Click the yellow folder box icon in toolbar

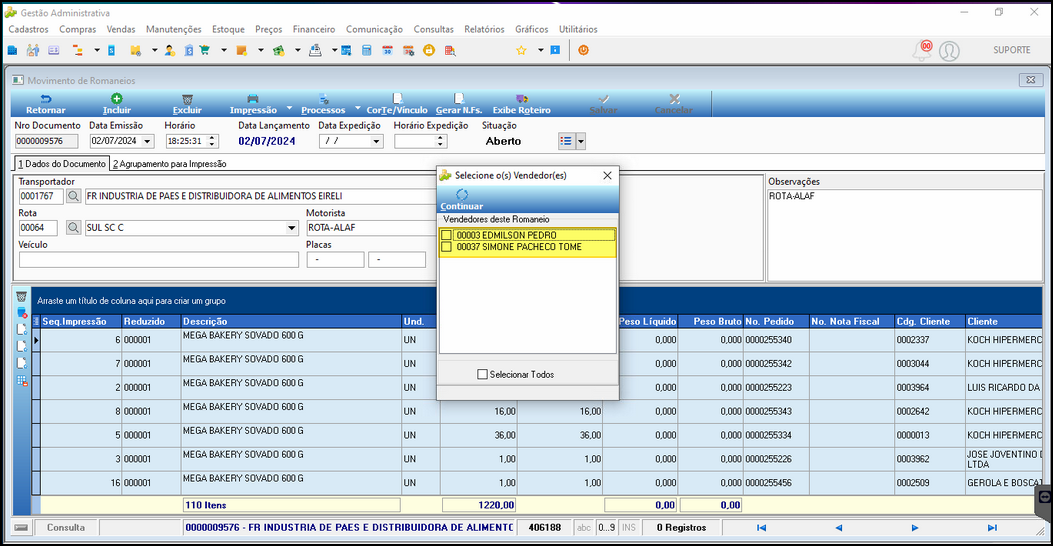[136, 50]
